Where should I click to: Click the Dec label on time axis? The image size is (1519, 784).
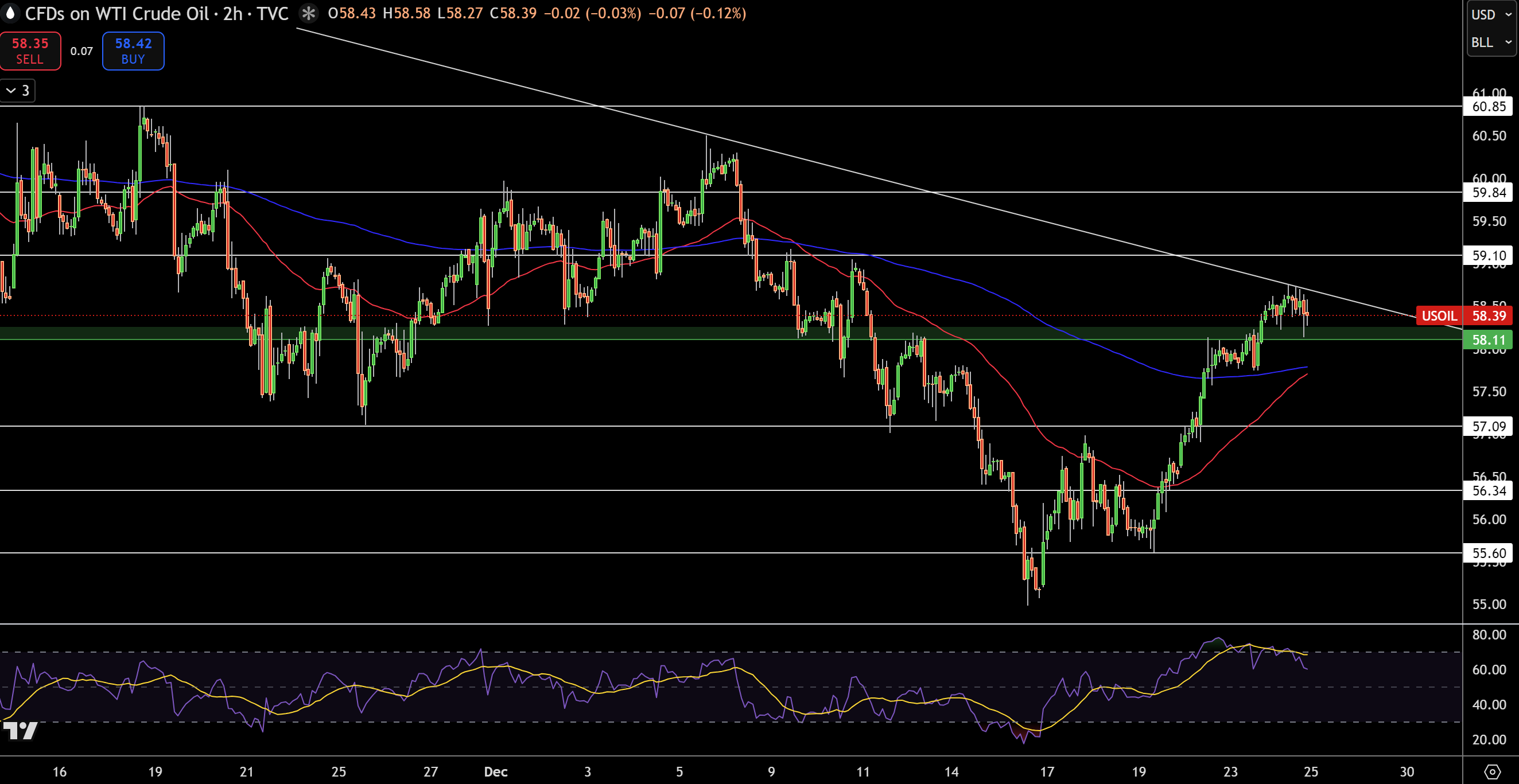pos(495,771)
